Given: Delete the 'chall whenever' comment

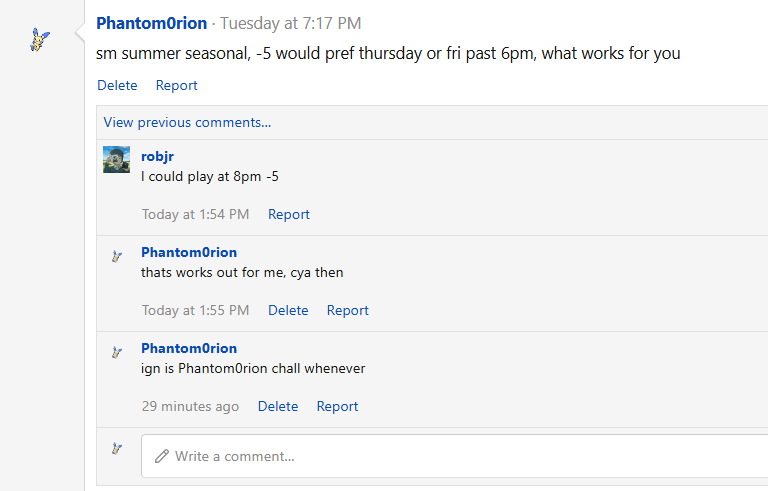Looking at the screenshot, I should pos(278,406).
